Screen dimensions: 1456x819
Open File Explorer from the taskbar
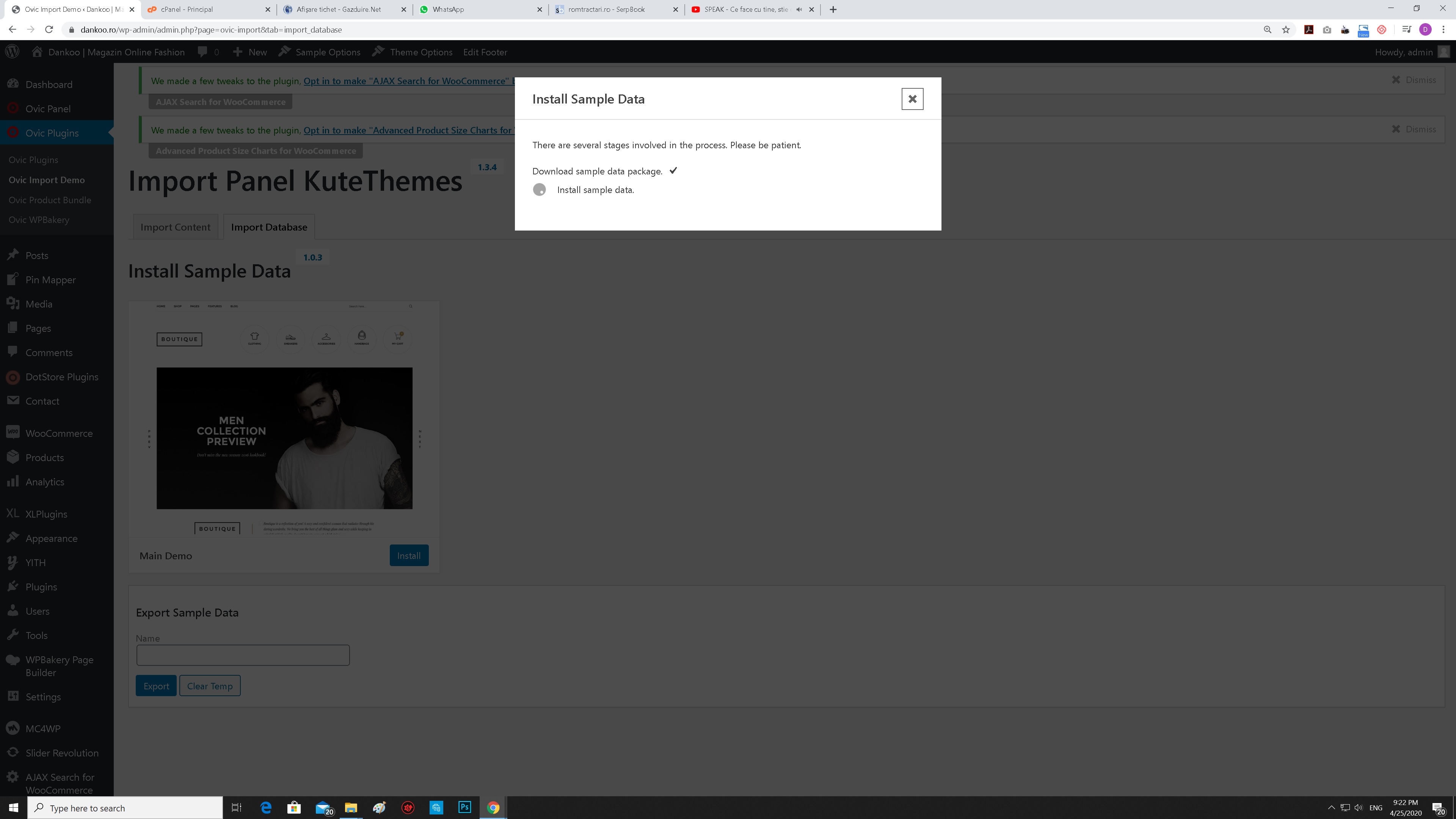tap(350, 807)
